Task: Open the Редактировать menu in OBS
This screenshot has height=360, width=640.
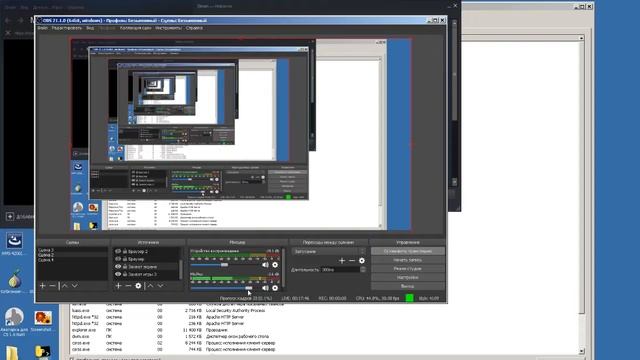Action: pos(67,28)
